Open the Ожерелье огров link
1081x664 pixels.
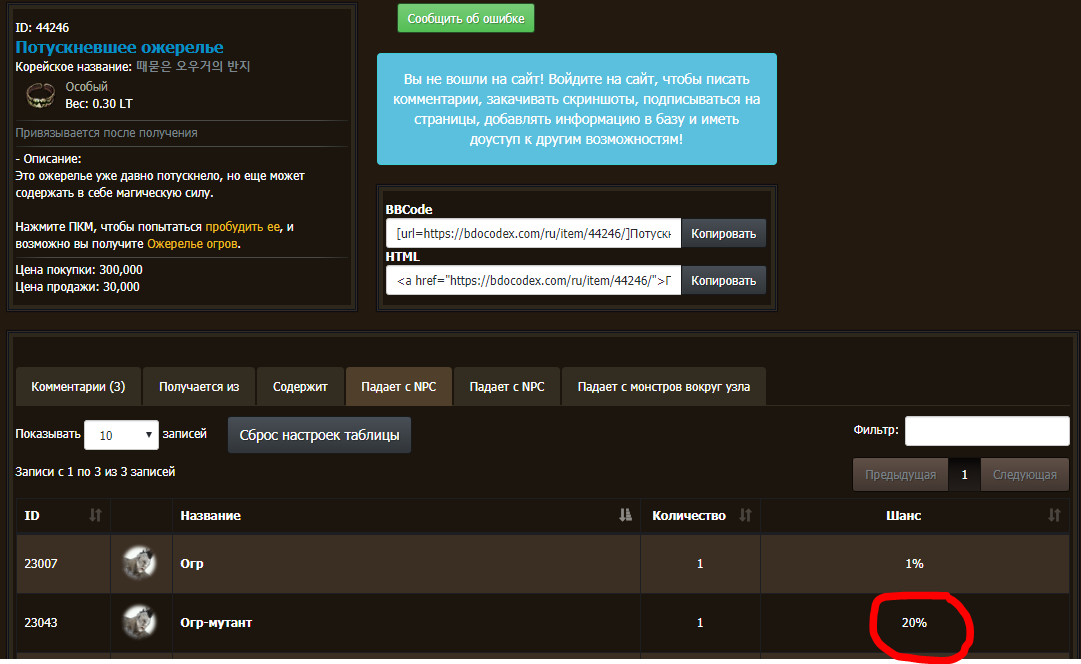click(192, 244)
